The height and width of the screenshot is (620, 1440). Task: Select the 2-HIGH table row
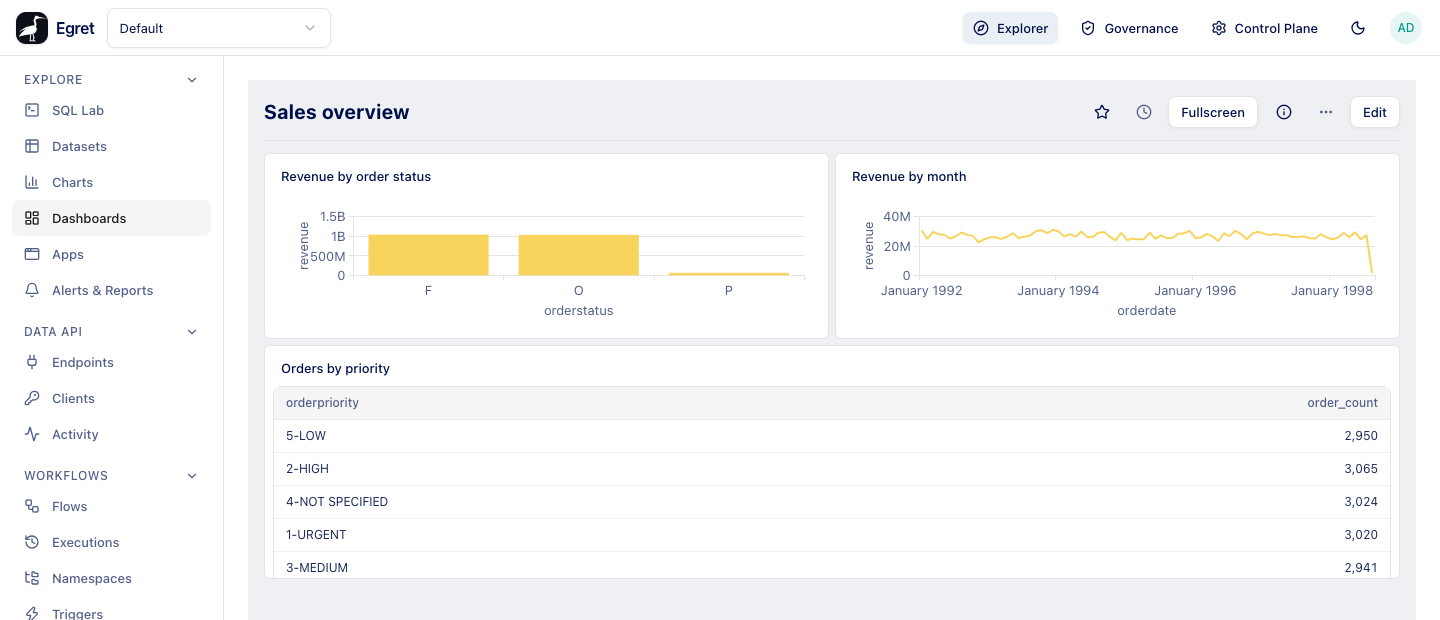[832, 469]
